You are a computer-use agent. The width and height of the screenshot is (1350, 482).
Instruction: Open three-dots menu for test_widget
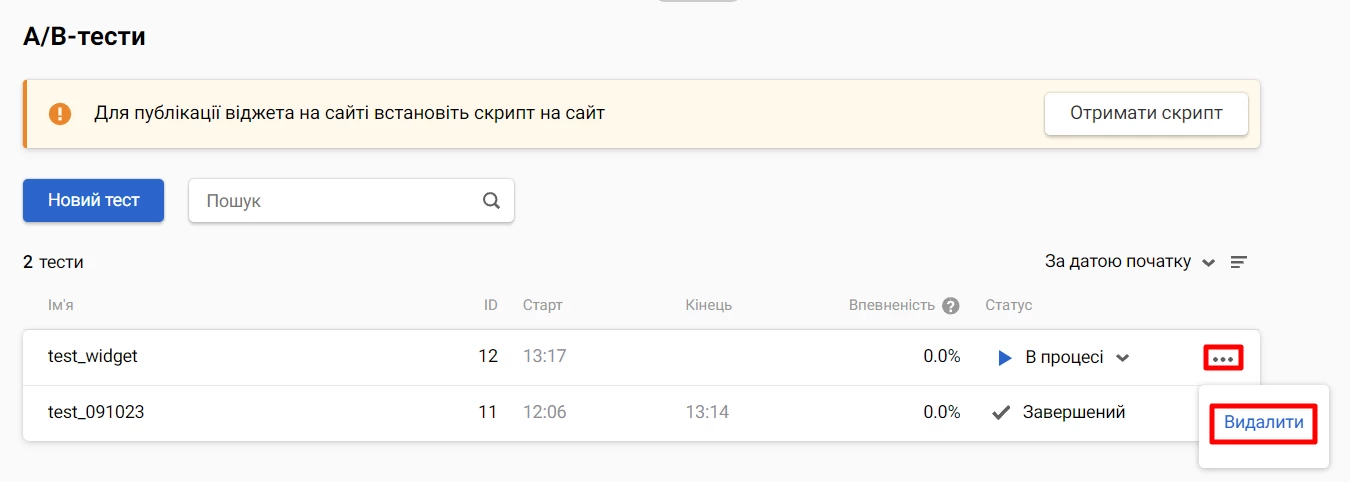pos(1224,357)
